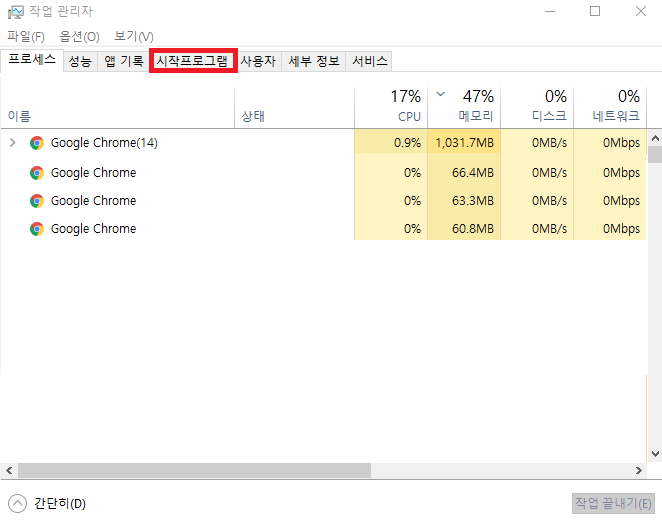
Task: Select Google Chrome row using 66.4MB
Action: pos(93,173)
